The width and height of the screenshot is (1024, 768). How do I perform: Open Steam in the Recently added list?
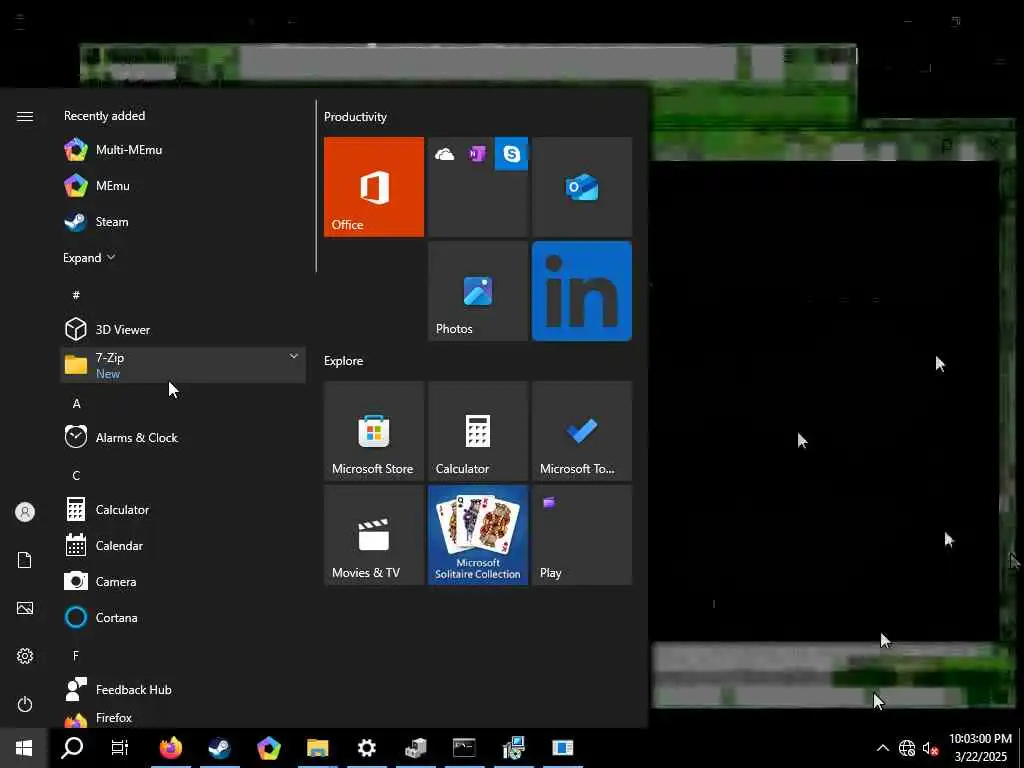[x=183, y=221]
